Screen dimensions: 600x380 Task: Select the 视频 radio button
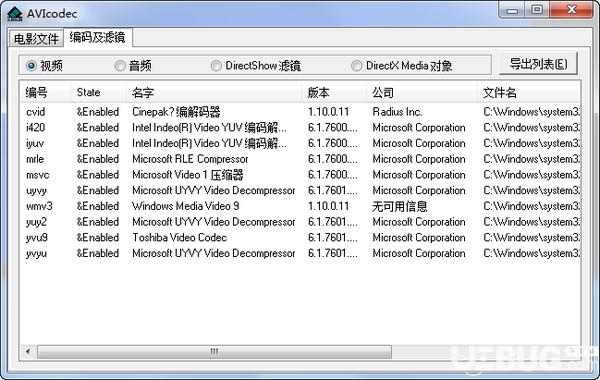(x=44, y=66)
